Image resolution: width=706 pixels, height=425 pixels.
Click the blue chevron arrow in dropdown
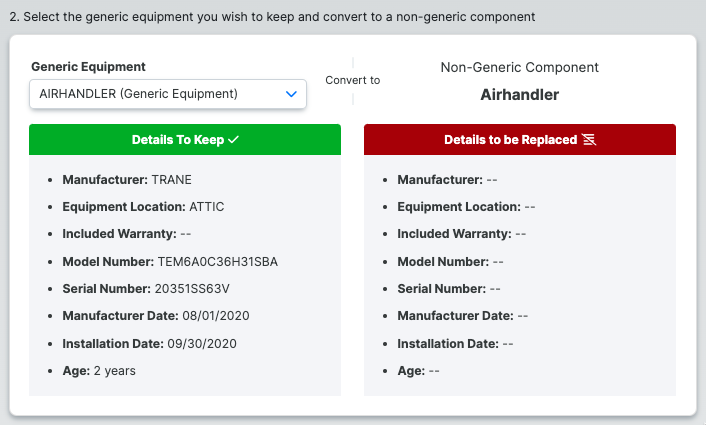(x=291, y=94)
